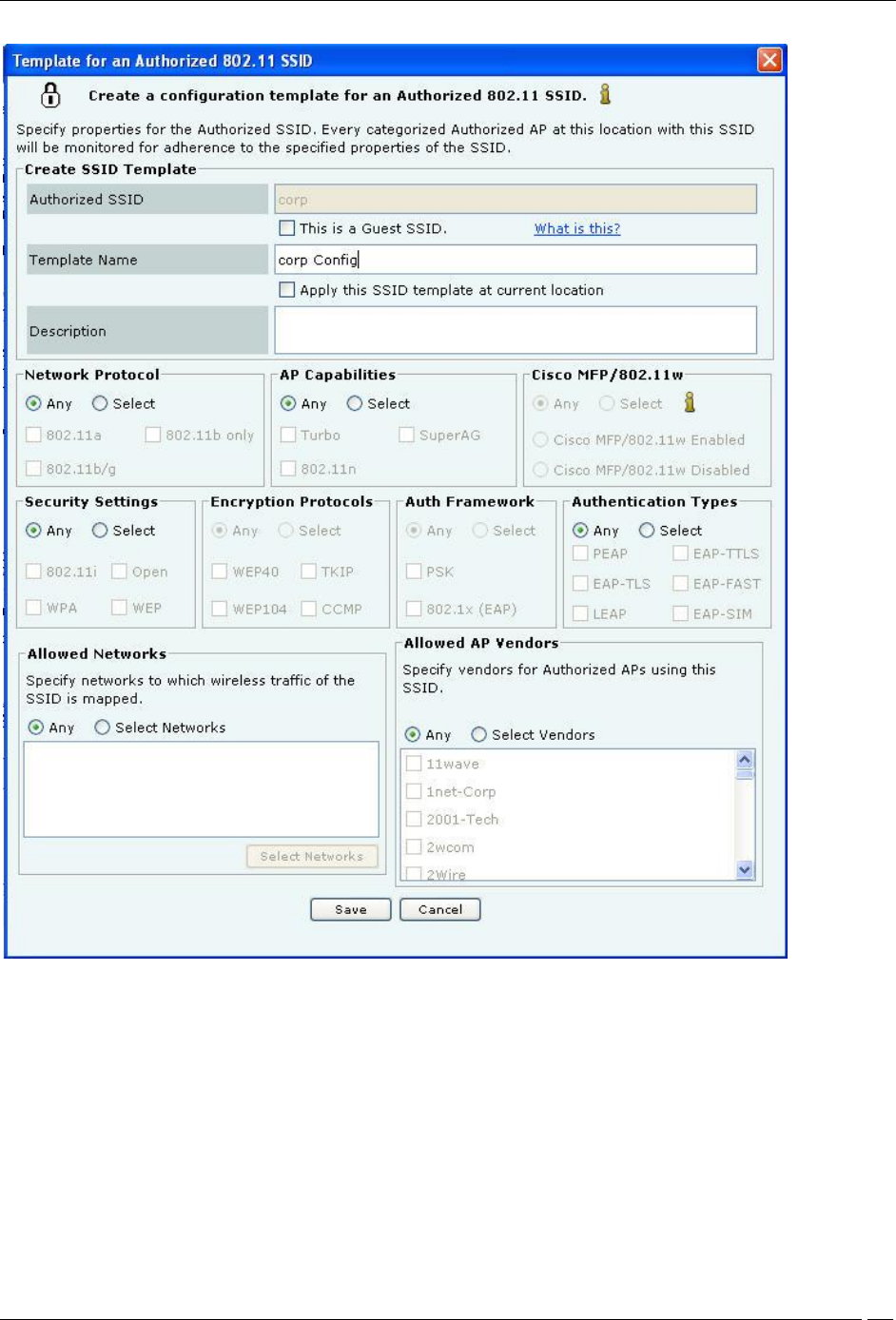Choose Select under Encryption Protocols
Image resolution: width=896 pixels, height=1320 pixels.
(285, 531)
